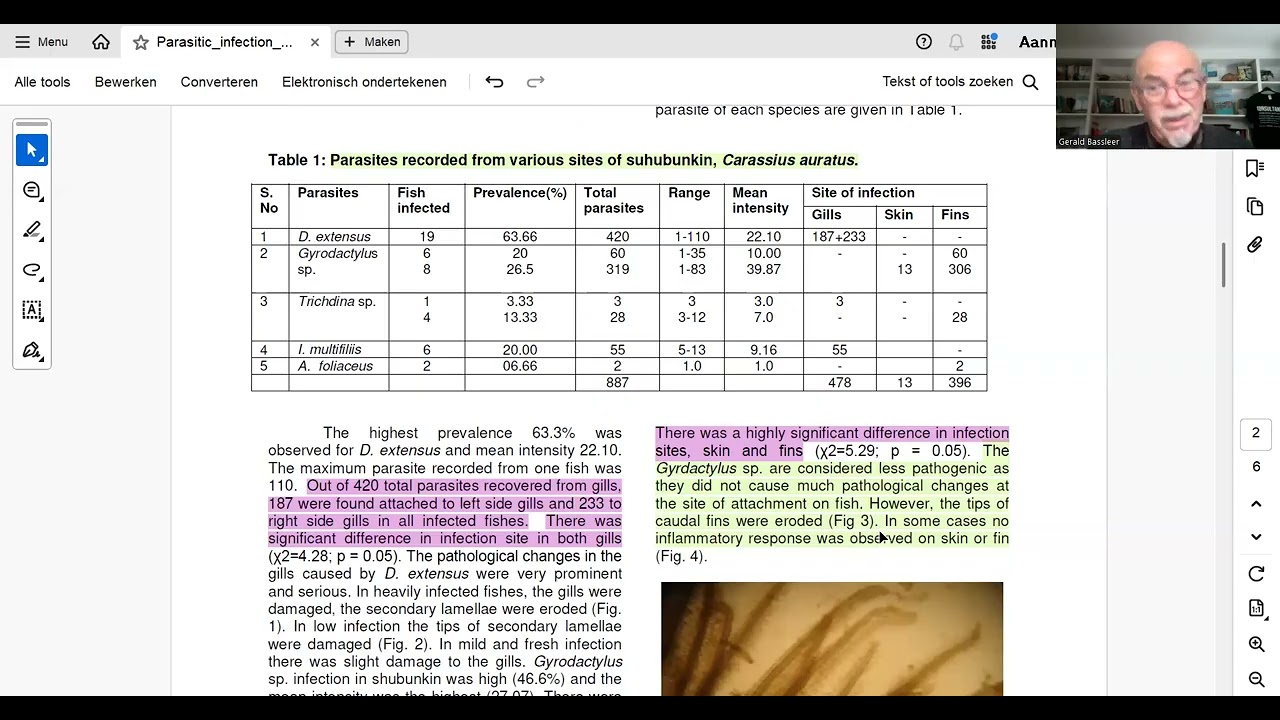Screen dimensions: 1280x720
Task: Open the attachments paperclip icon
Action: coord(1256,245)
